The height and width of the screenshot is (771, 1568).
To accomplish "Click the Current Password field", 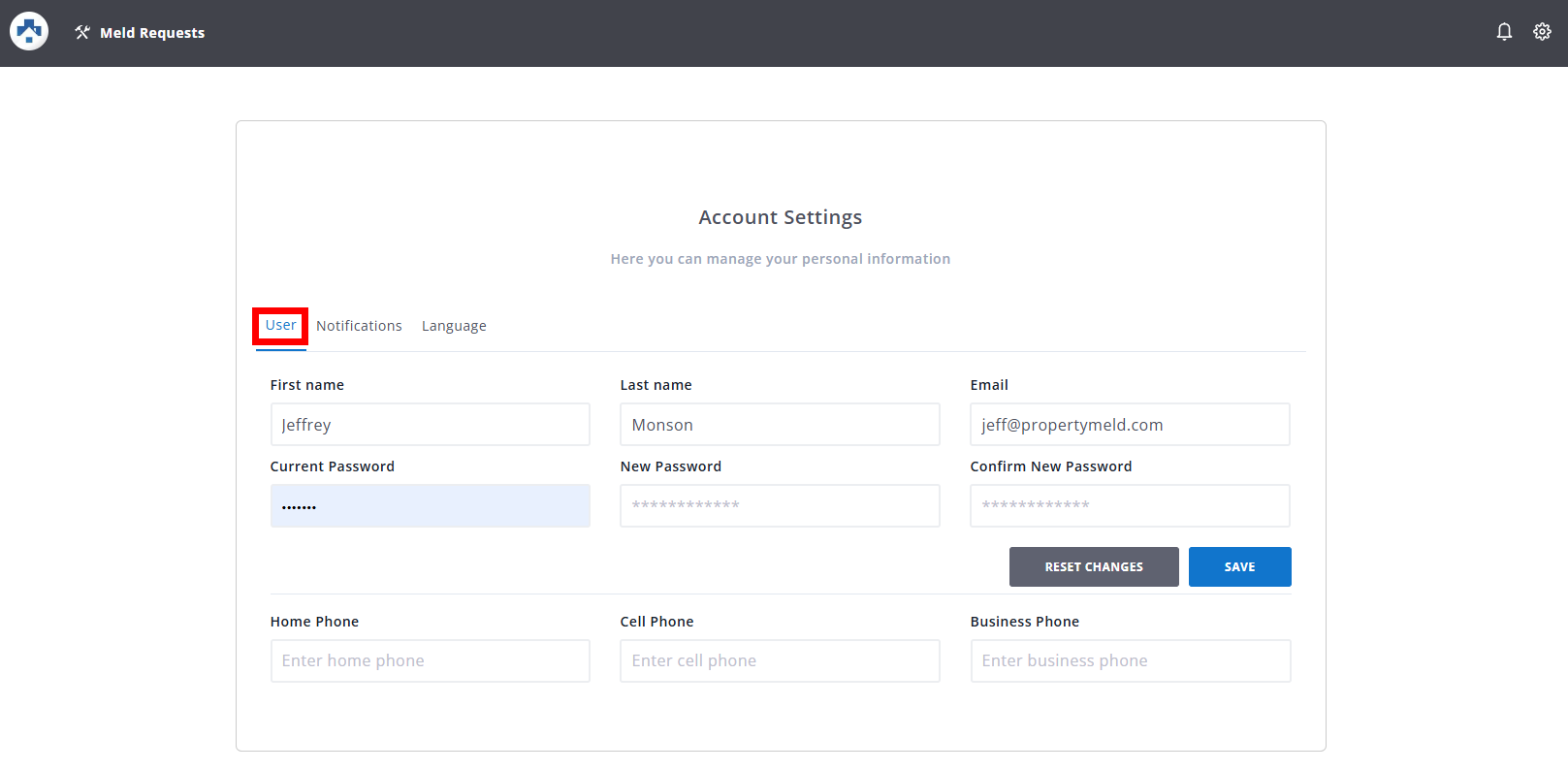I will 430,506.
